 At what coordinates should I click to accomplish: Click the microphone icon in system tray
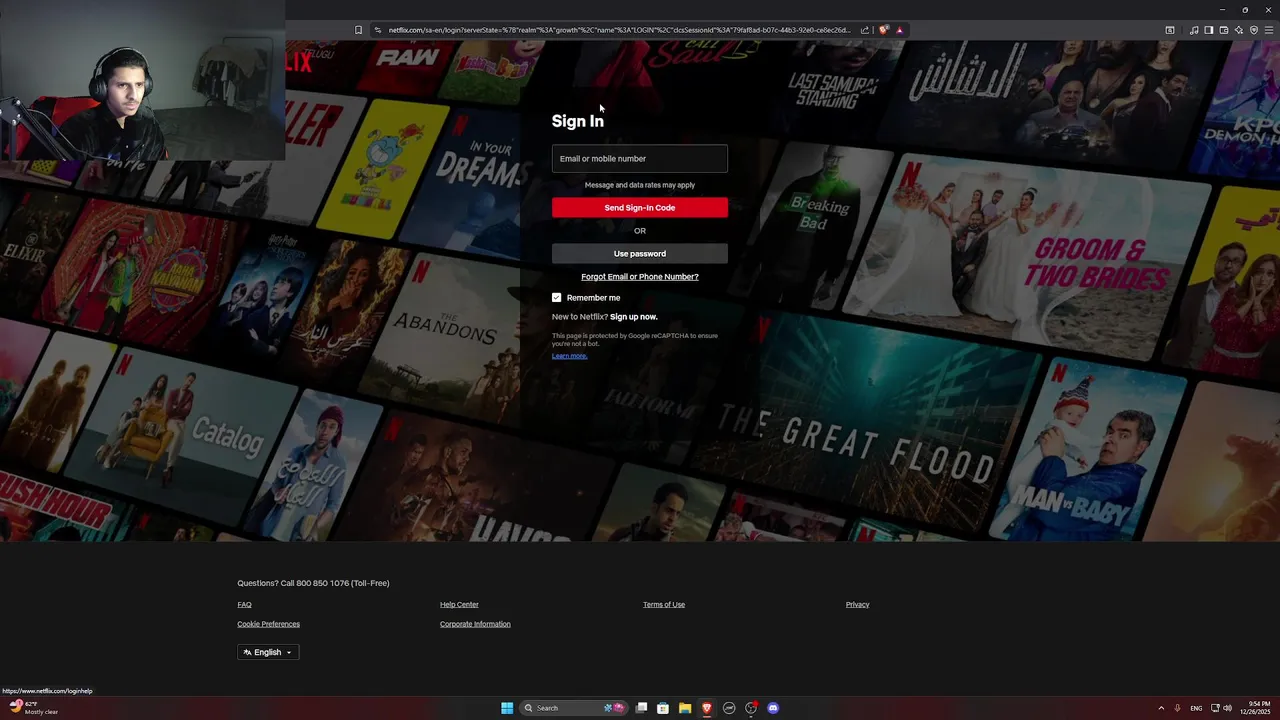[1177, 708]
